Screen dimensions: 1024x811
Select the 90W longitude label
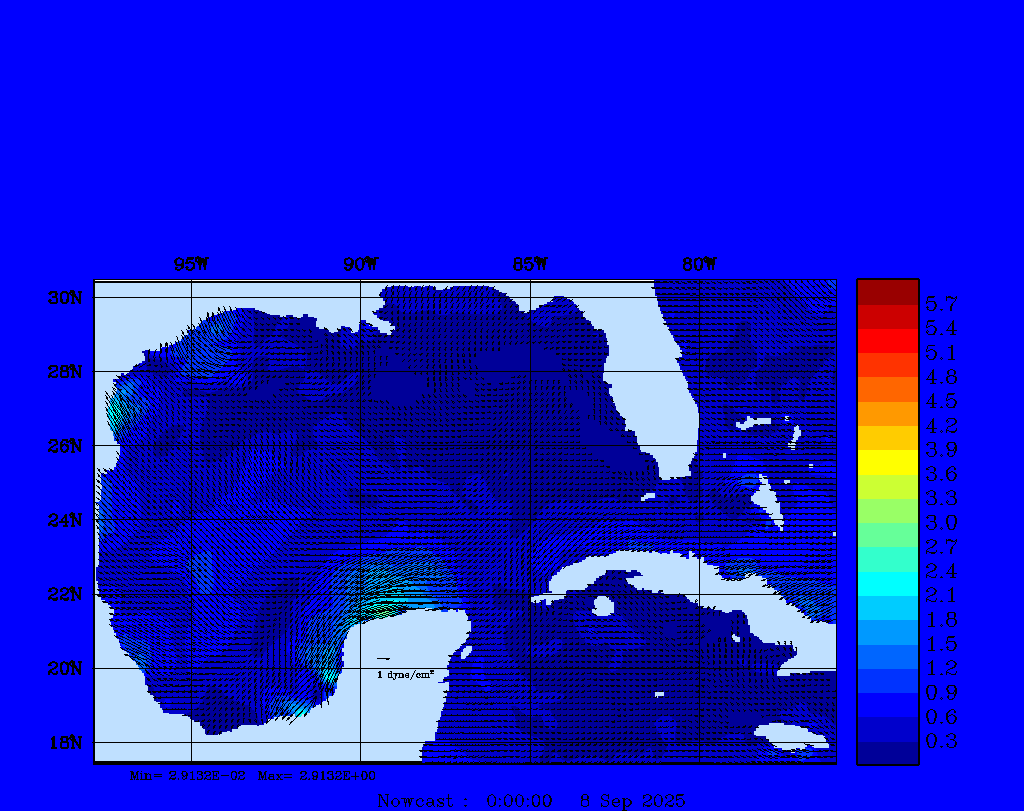pyautogui.click(x=360, y=264)
